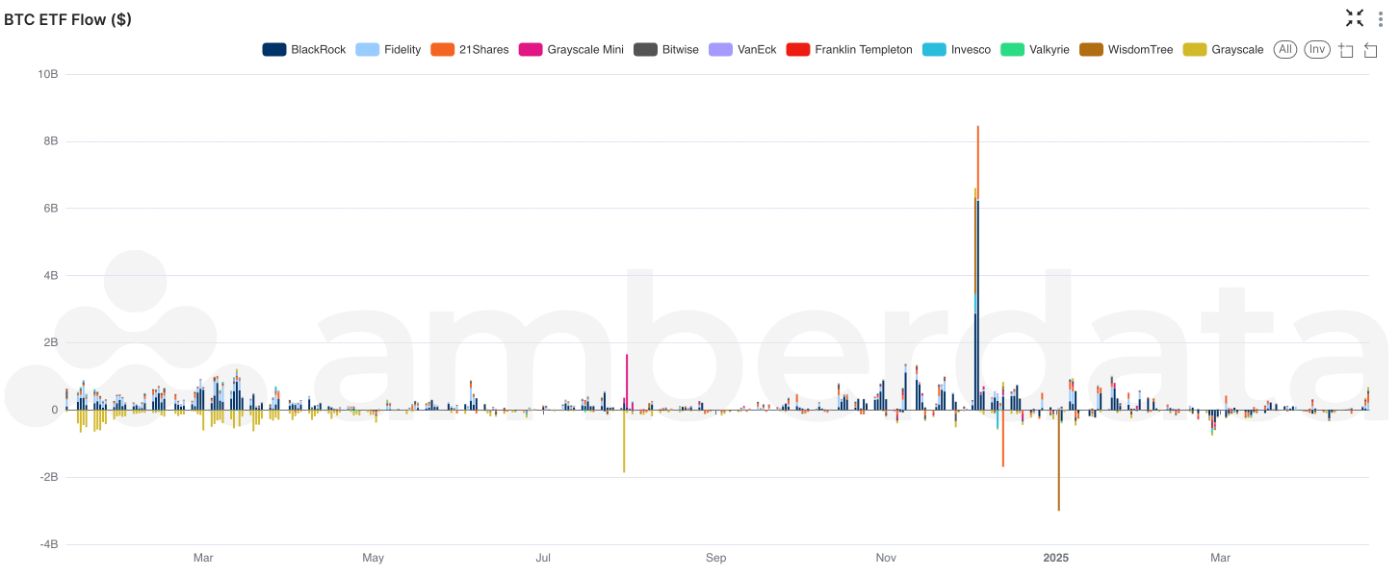Screen dimensions: 1400x576
Task: Select the Franklin Templeton legend swatch
Action: pyautogui.click(x=799, y=48)
